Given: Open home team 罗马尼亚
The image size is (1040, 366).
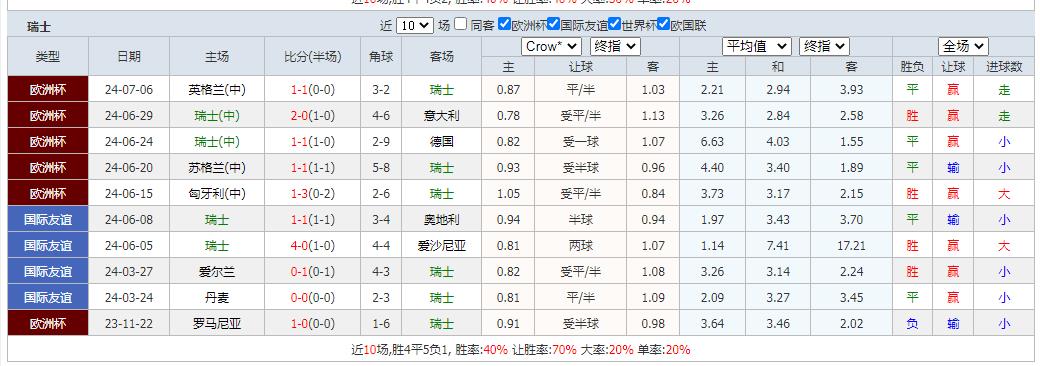Looking at the screenshot, I should (217, 324).
